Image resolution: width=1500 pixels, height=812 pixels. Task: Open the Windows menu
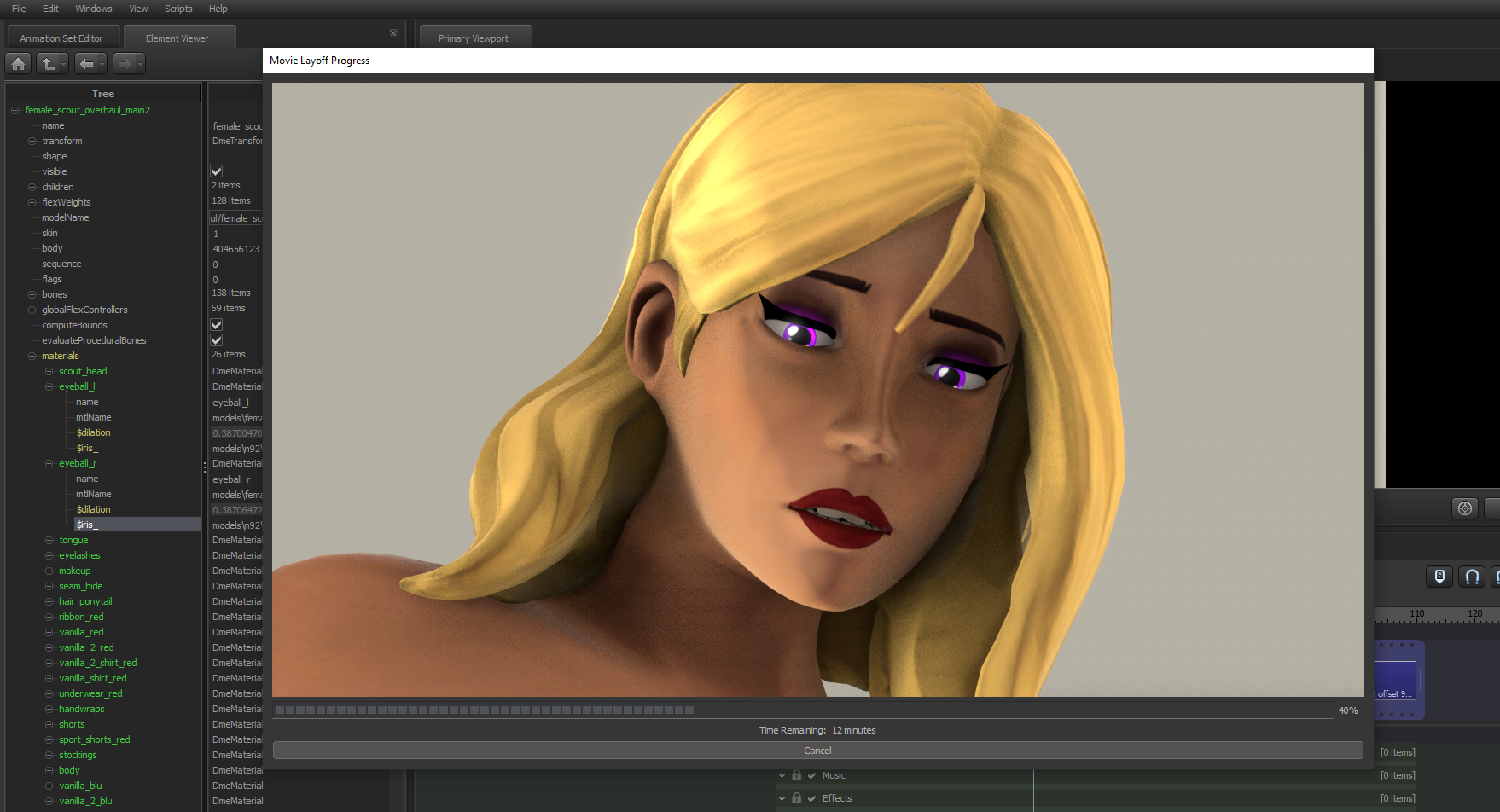[94, 9]
